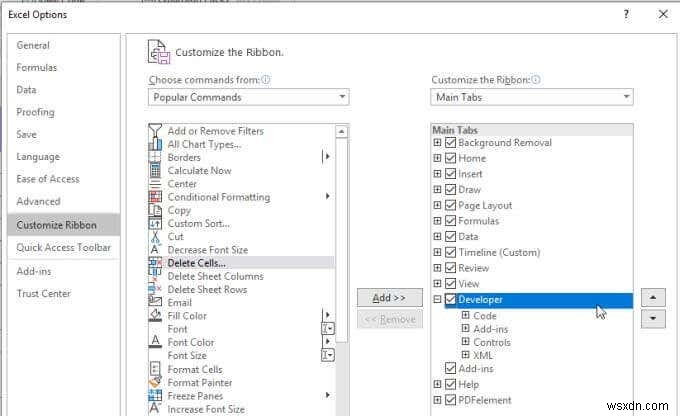Expand the XML group

point(465,355)
